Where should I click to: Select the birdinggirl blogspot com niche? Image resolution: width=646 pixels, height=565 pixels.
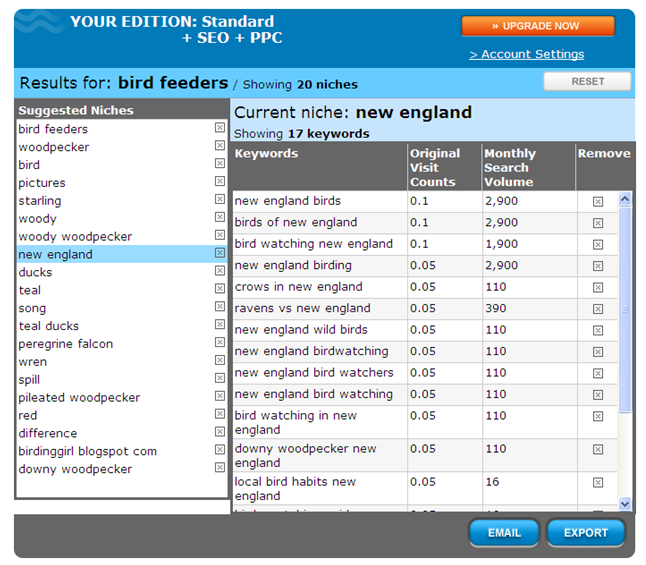(87, 451)
